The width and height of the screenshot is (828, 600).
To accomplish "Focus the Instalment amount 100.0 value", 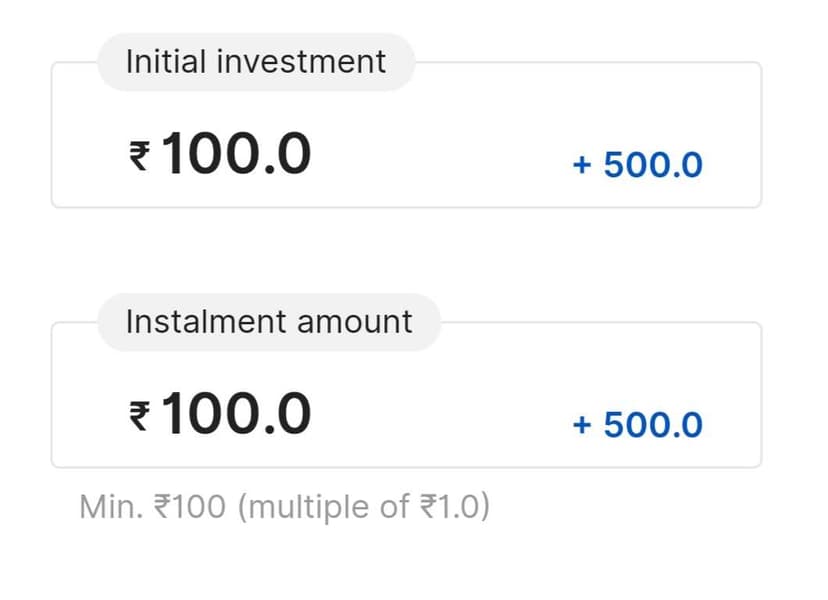I will tap(235, 415).
